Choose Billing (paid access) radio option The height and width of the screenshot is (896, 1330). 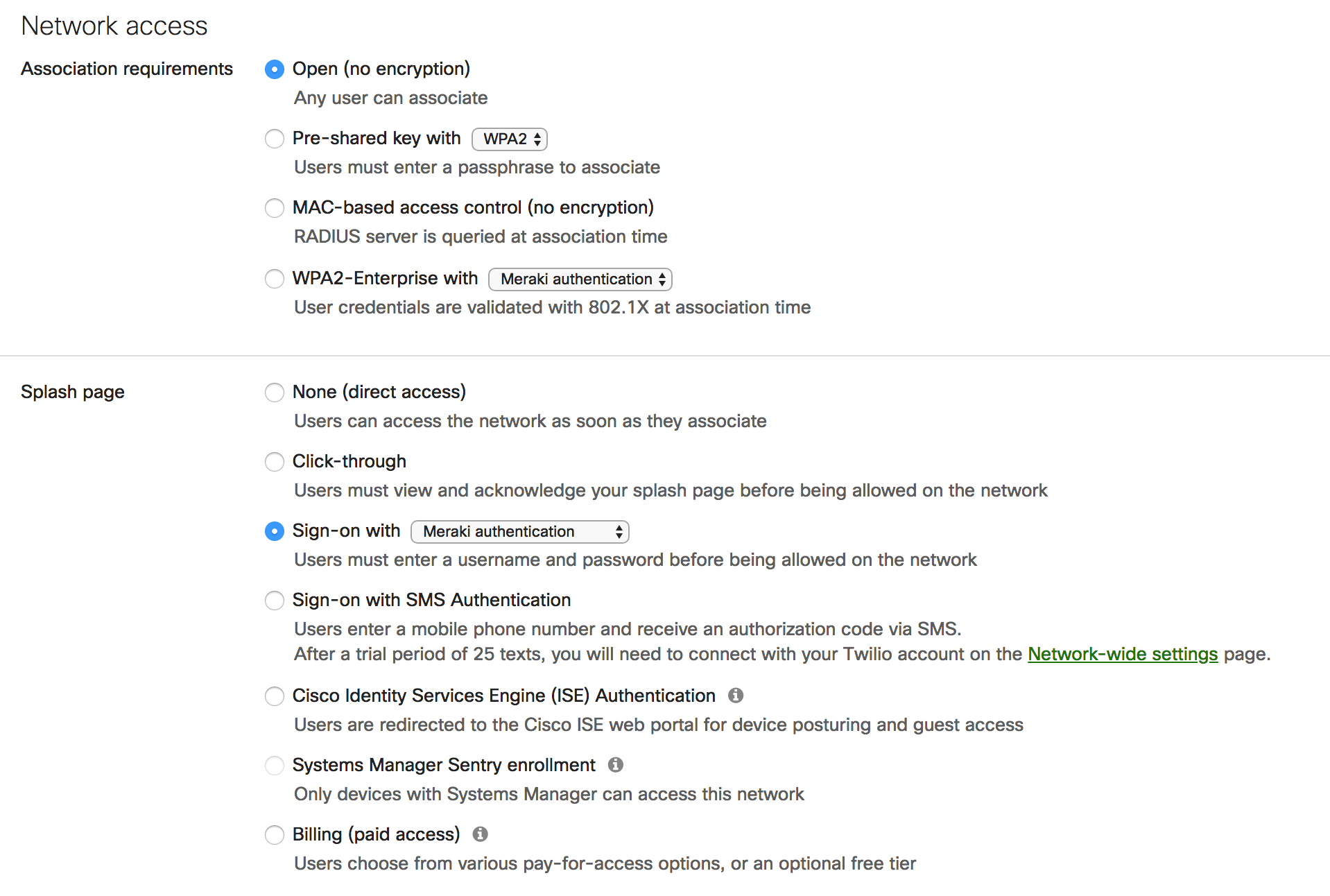coord(275,835)
